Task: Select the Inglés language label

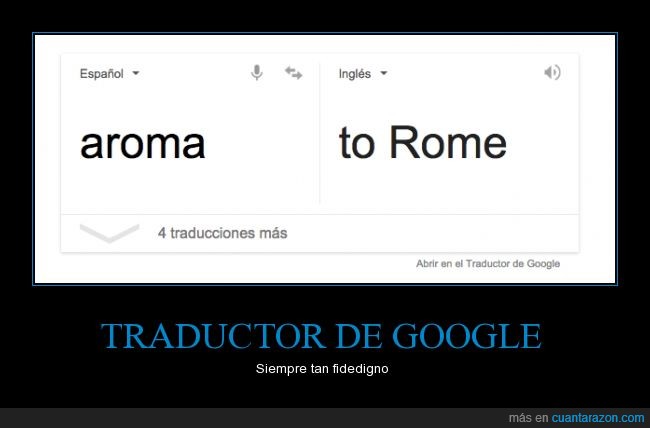Action: [x=354, y=74]
